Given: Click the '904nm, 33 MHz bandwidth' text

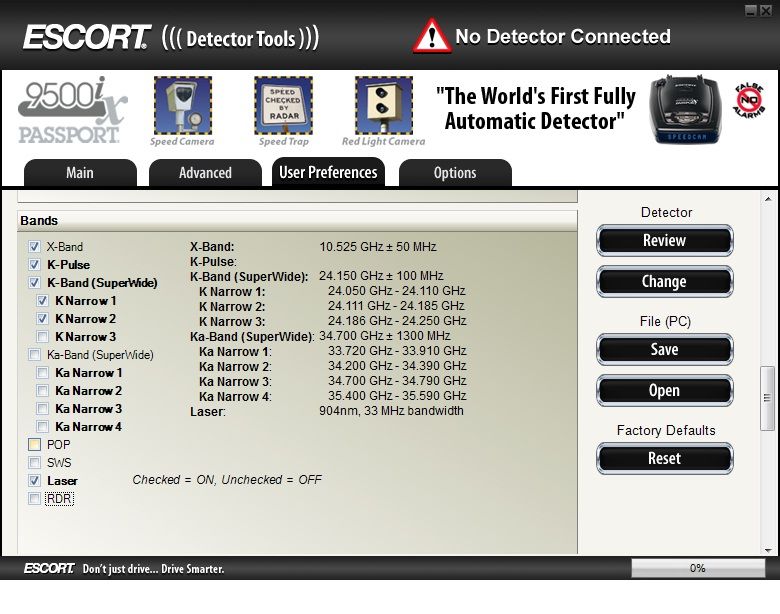Looking at the screenshot, I should 391,410.
